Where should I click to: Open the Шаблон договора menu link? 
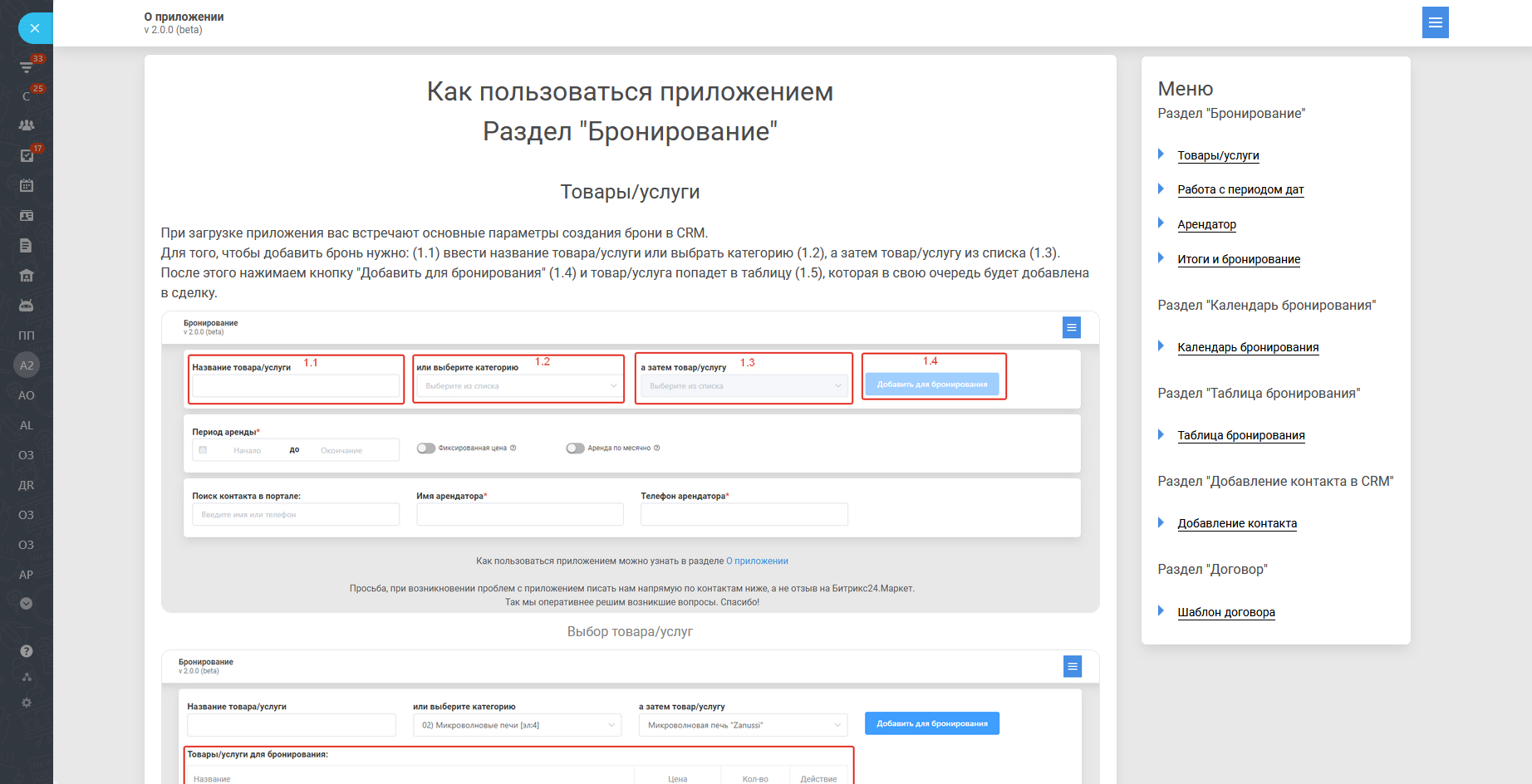click(1226, 612)
